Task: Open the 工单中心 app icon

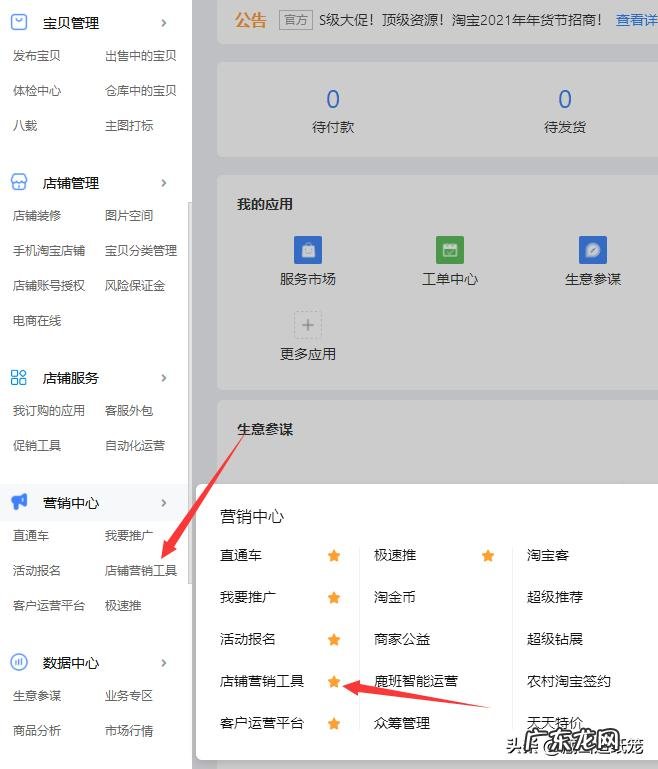Action: (x=450, y=250)
